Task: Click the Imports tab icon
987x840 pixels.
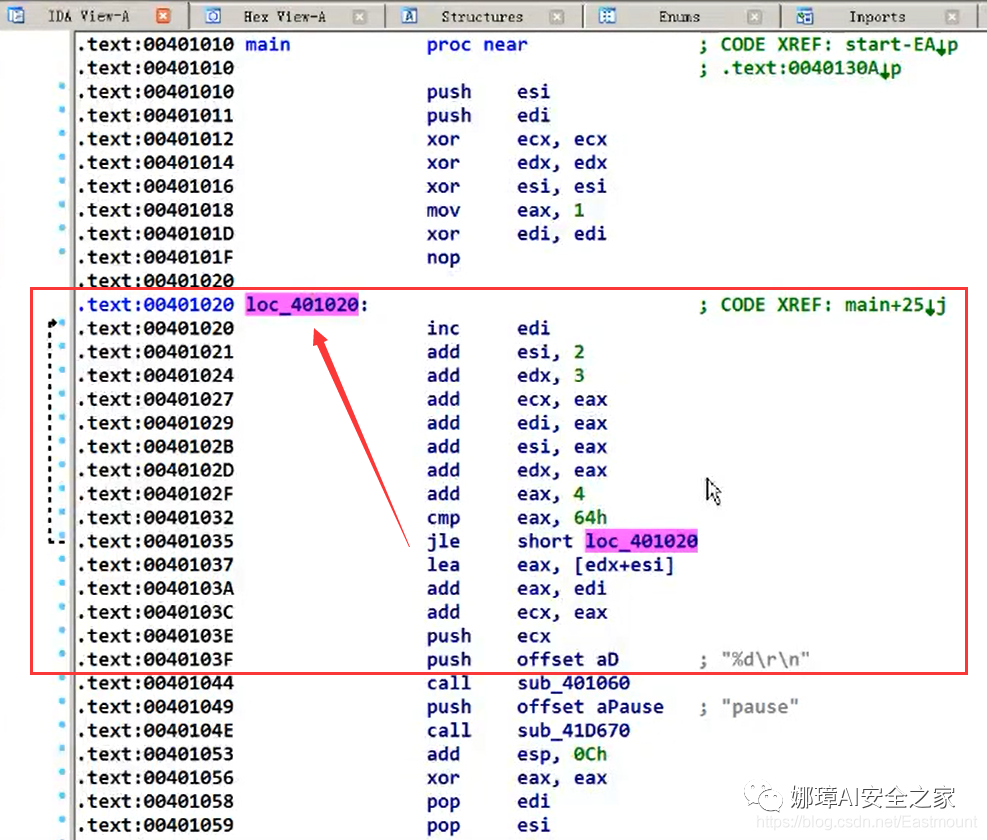Action: [804, 16]
